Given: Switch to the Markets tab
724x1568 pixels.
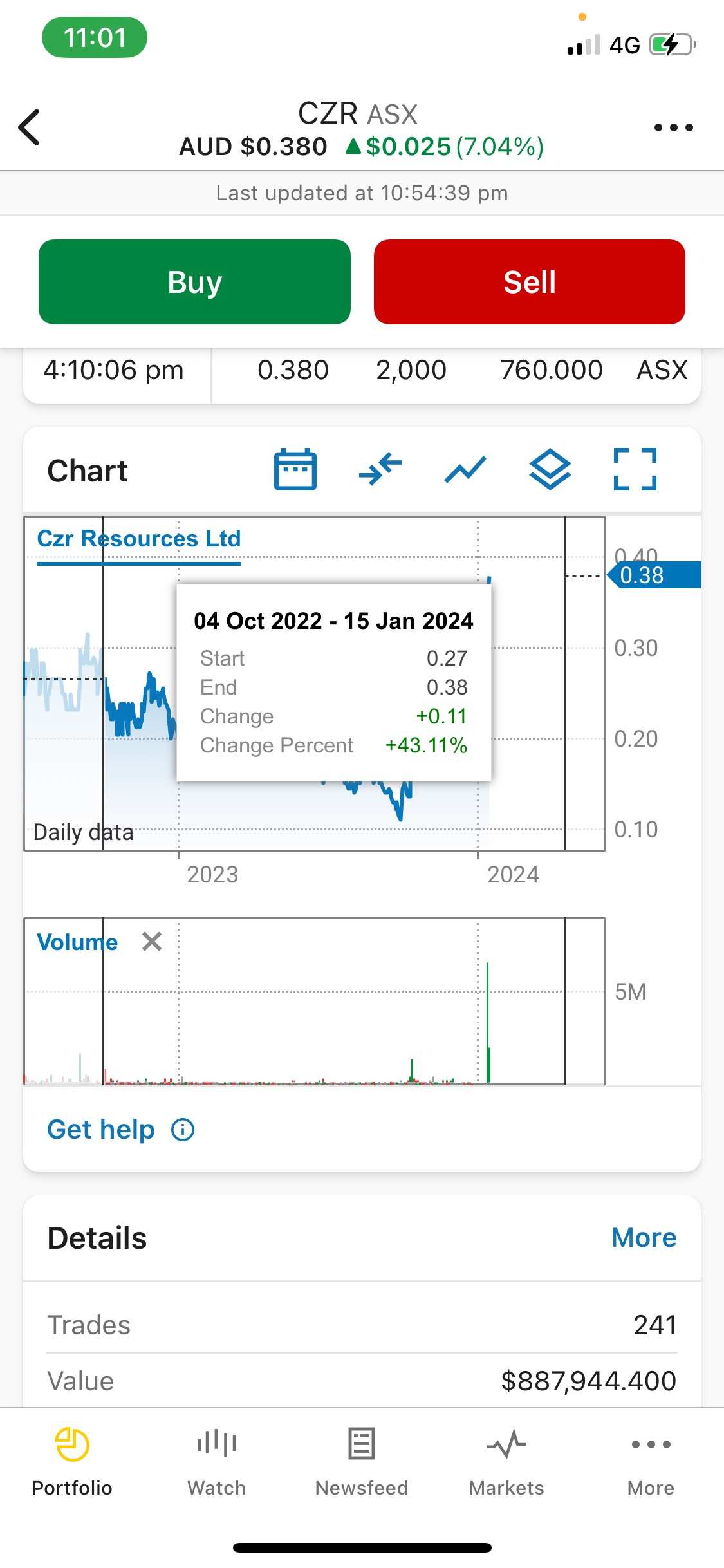Looking at the screenshot, I should pos(506,1462).
